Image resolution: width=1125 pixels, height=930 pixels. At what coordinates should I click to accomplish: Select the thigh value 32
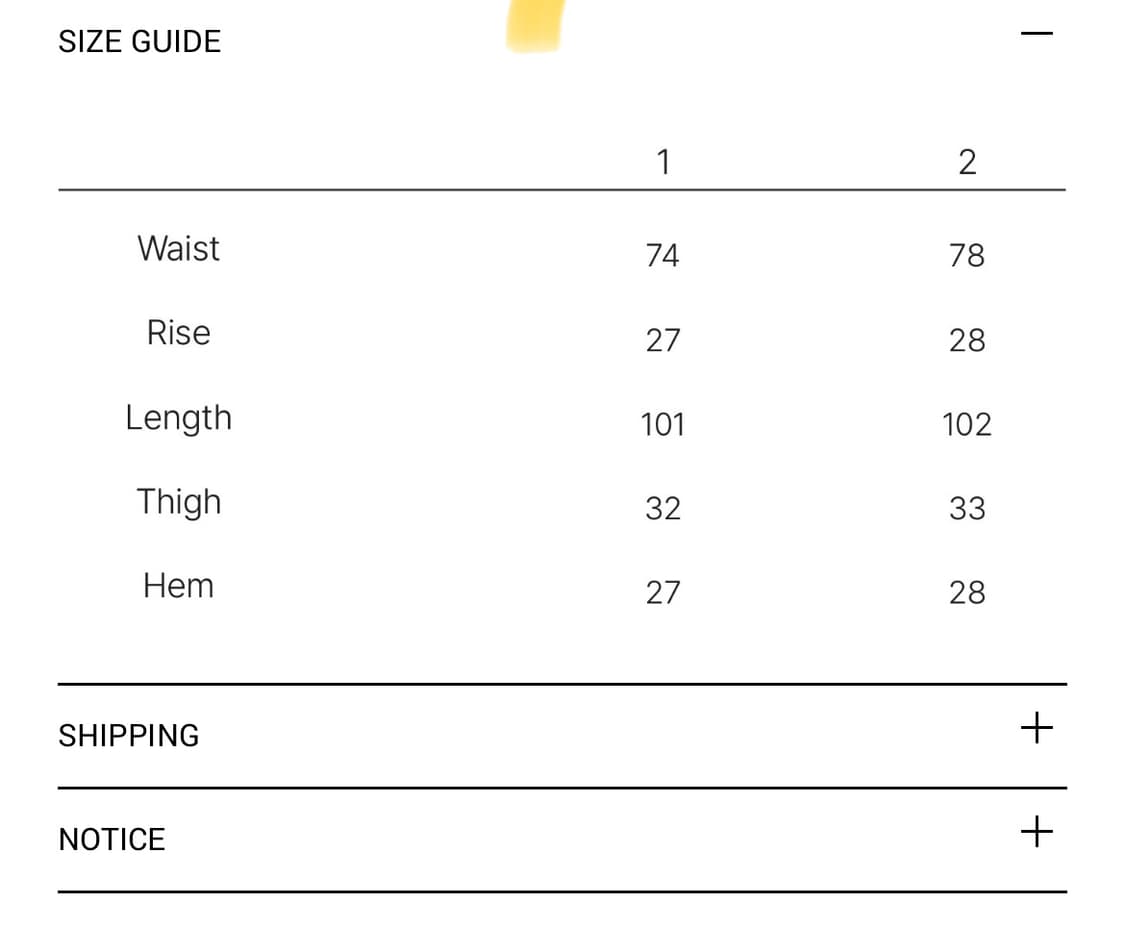[x=662, y=509]
